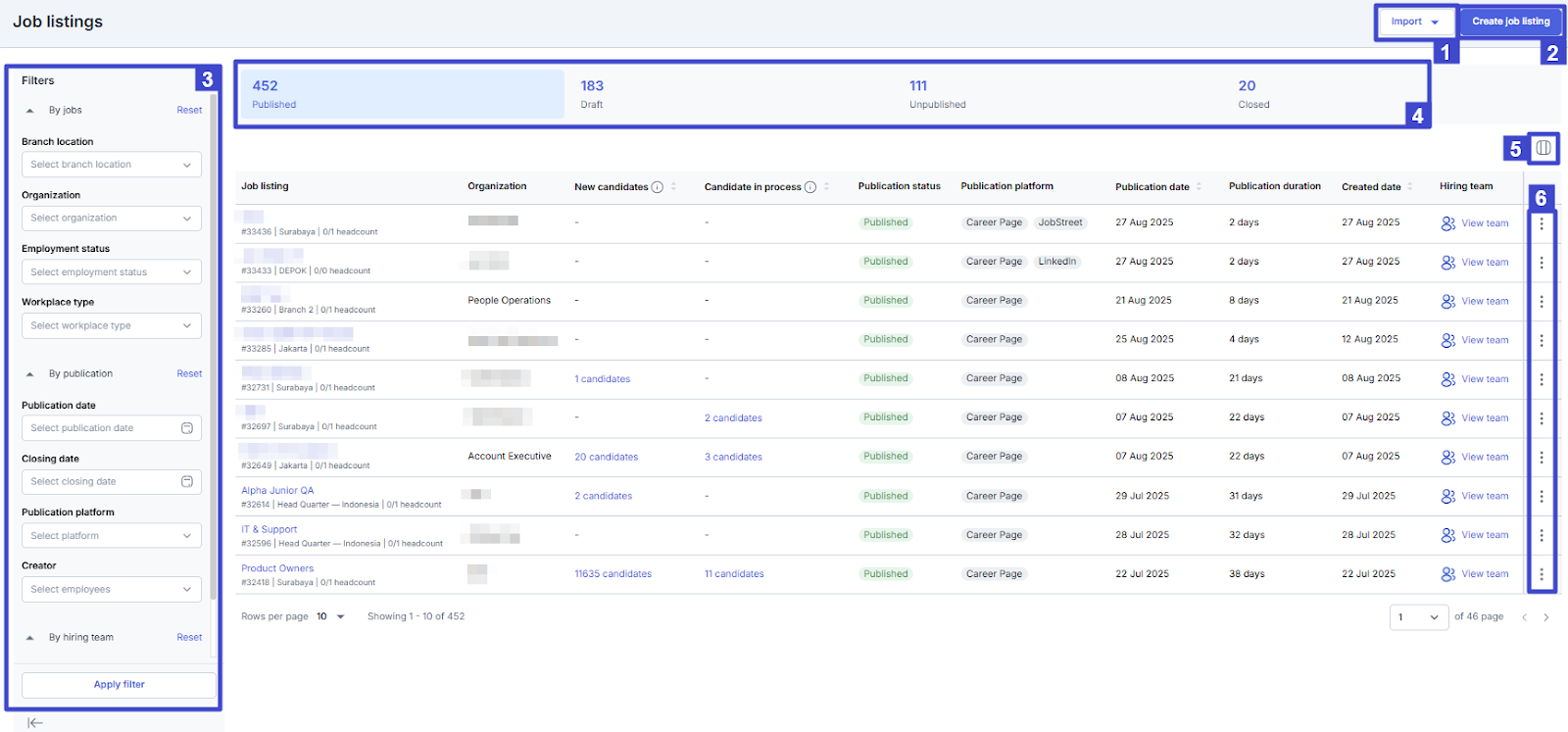
Task: Open the Select branch location dropdown
Action: (x=112, y=165)
